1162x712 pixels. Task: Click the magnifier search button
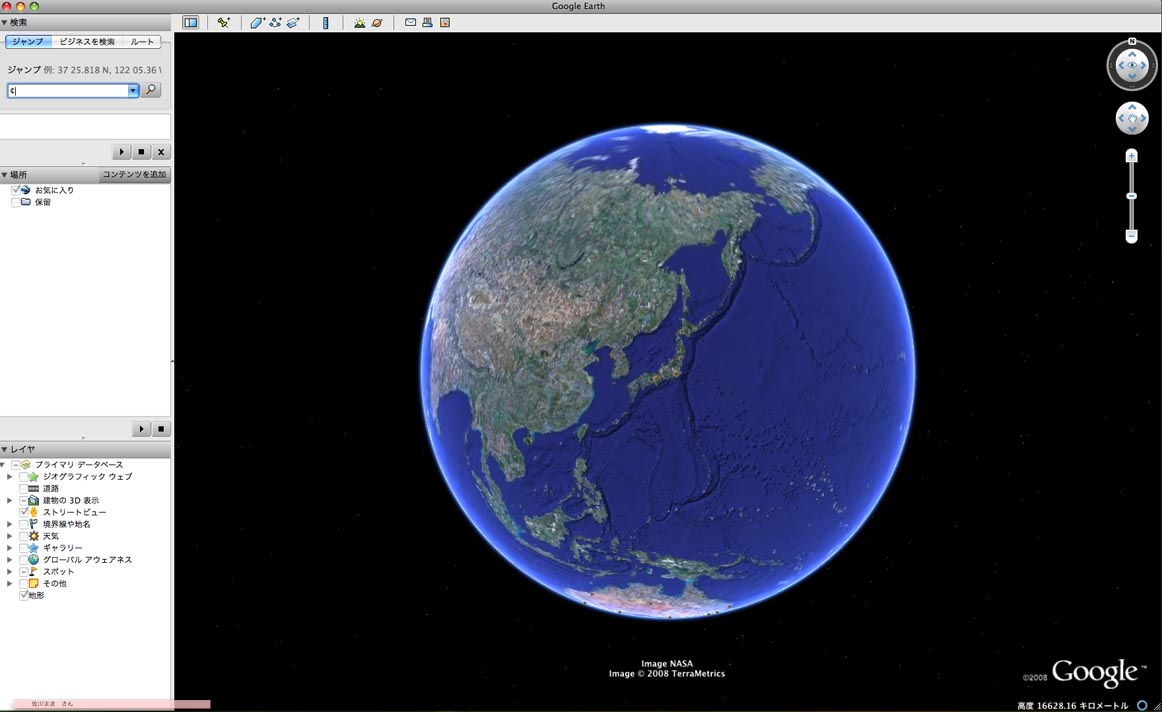151,90
